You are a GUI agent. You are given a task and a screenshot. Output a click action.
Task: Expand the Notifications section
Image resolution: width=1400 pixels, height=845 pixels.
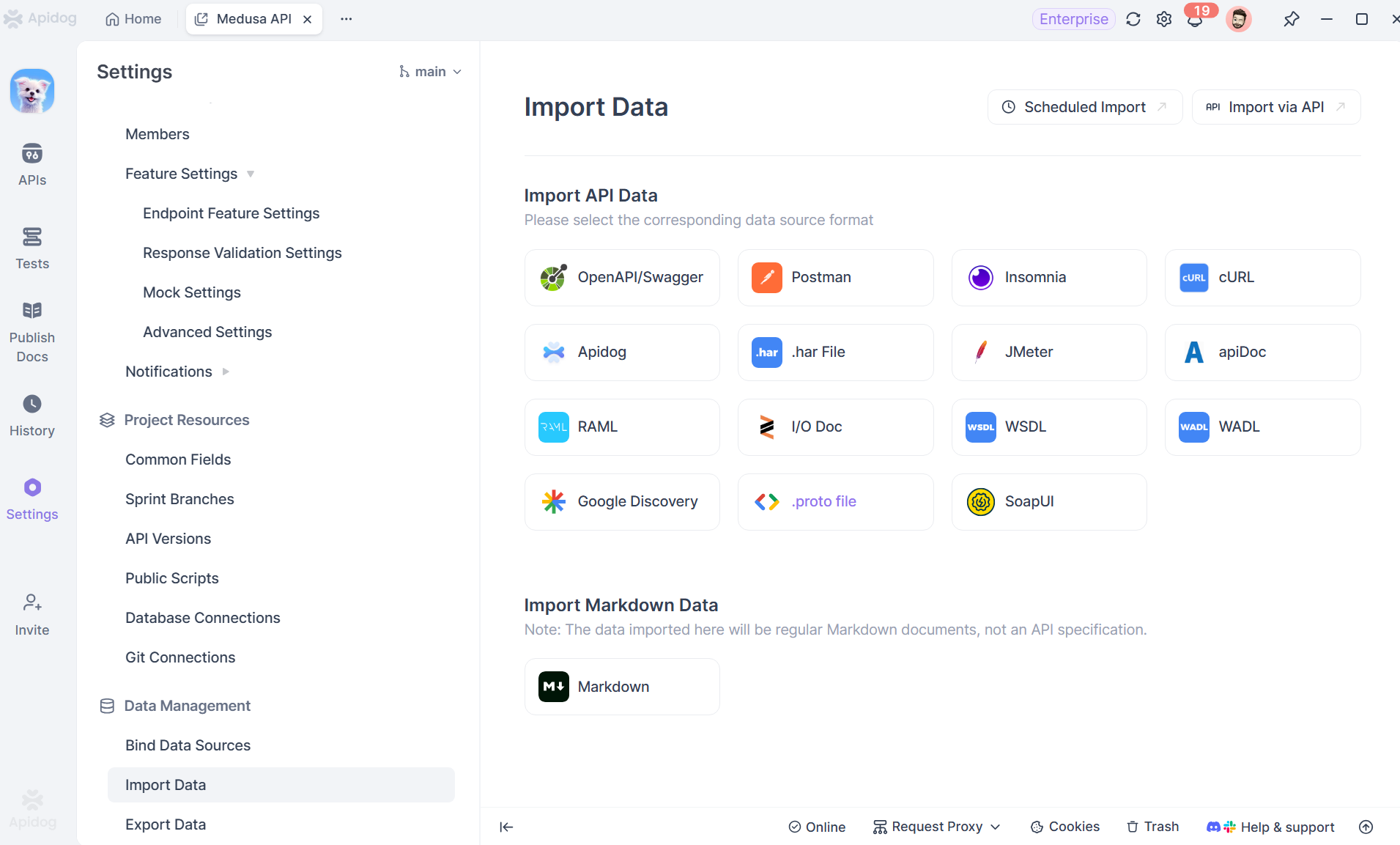coord(168,371)
